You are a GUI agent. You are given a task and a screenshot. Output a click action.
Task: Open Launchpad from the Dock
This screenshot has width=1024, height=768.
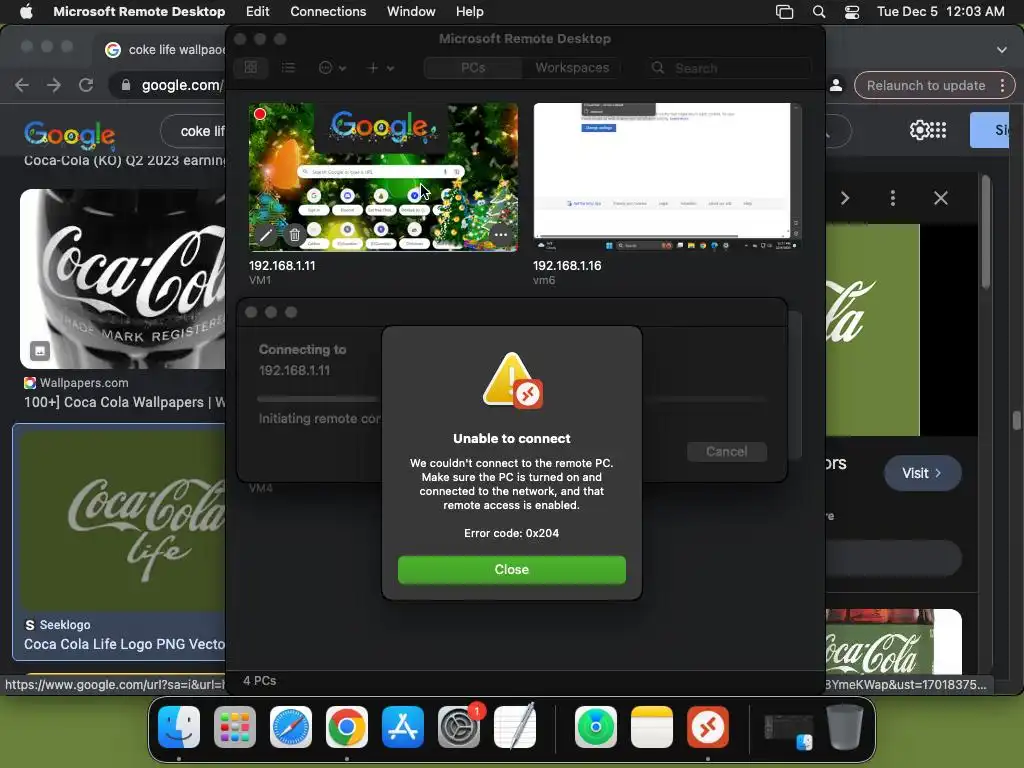pos(235,727)
